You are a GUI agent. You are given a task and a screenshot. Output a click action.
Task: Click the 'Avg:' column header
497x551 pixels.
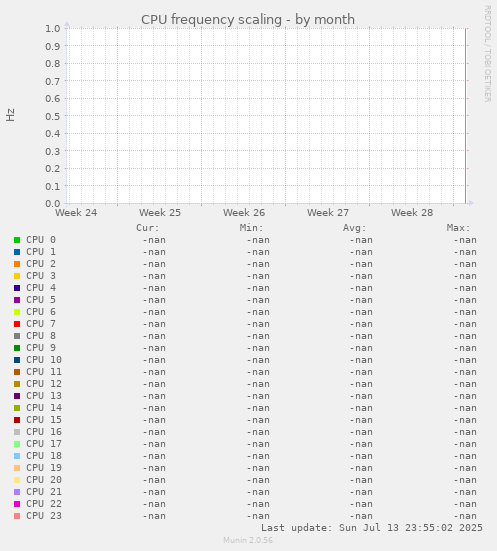point(355,228)
